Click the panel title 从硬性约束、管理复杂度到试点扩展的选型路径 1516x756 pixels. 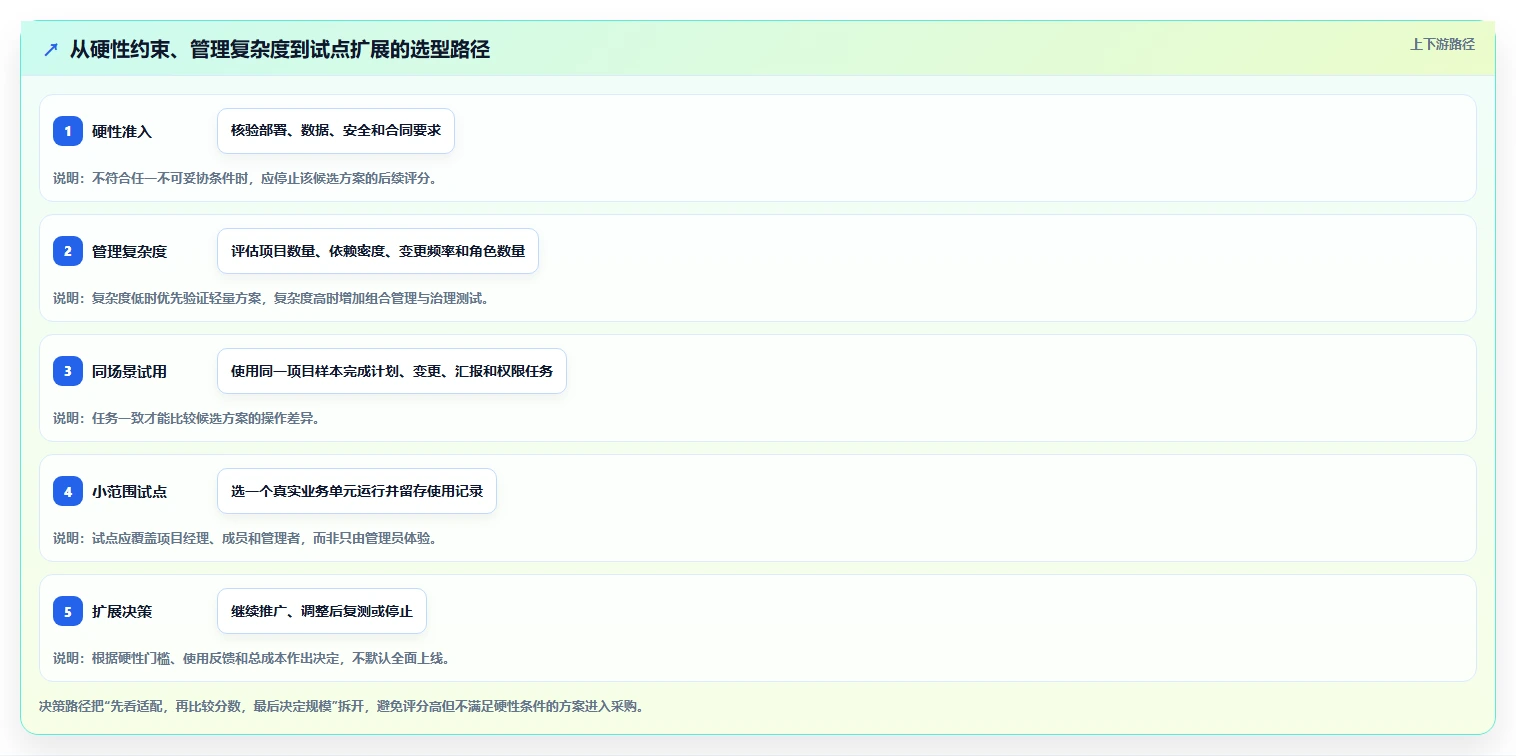point(280,50)
